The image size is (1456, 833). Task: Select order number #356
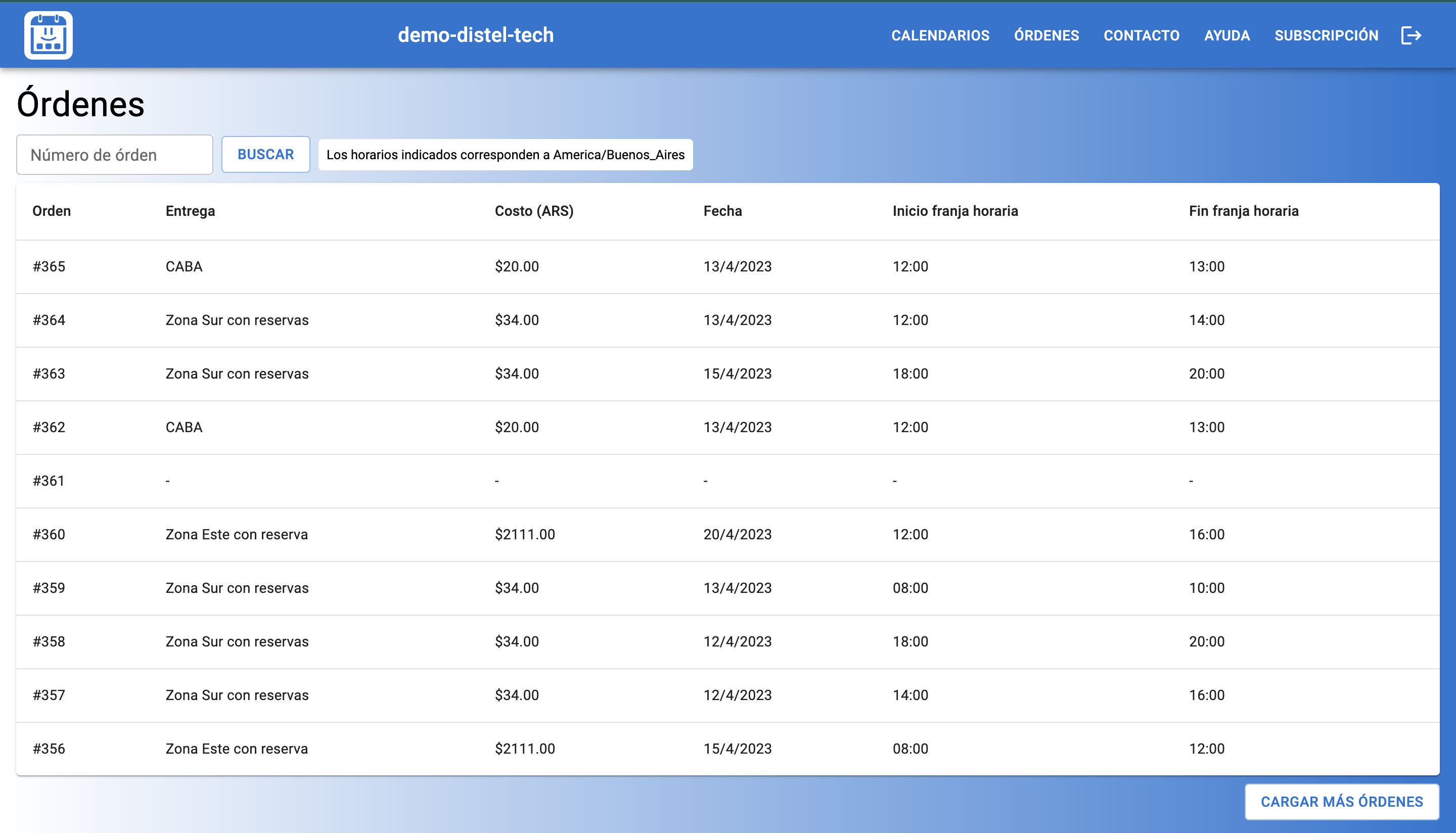pos(49,749)
